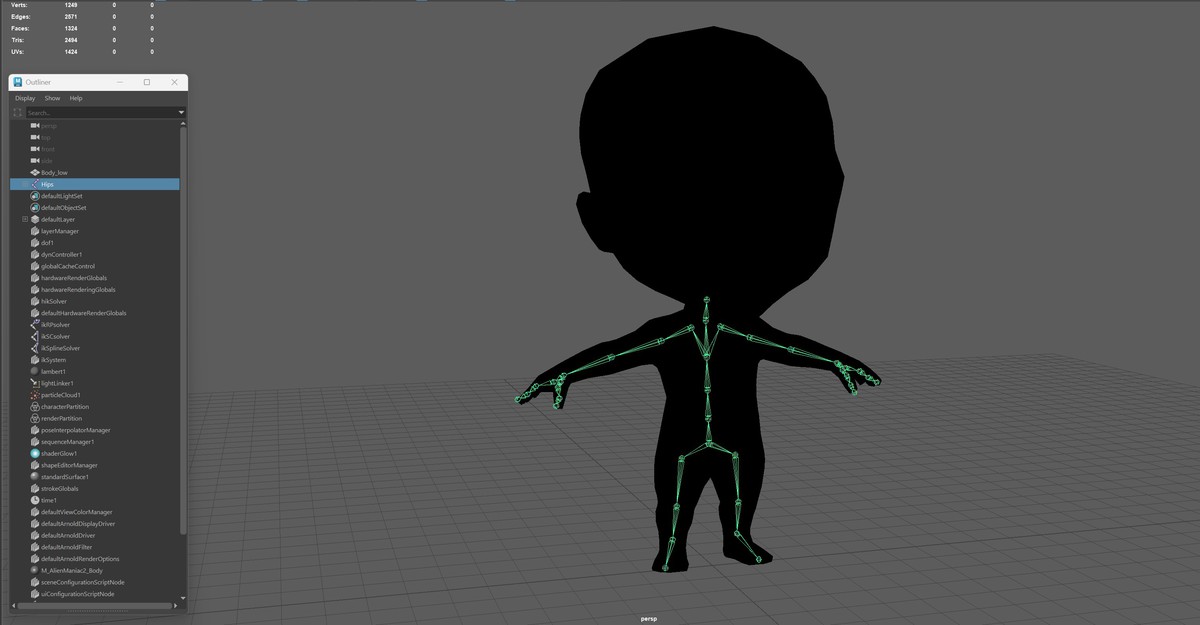The image size is (1200, 625).
Task: Select the defaultArnoldDriver row
Action: point(95,535)
